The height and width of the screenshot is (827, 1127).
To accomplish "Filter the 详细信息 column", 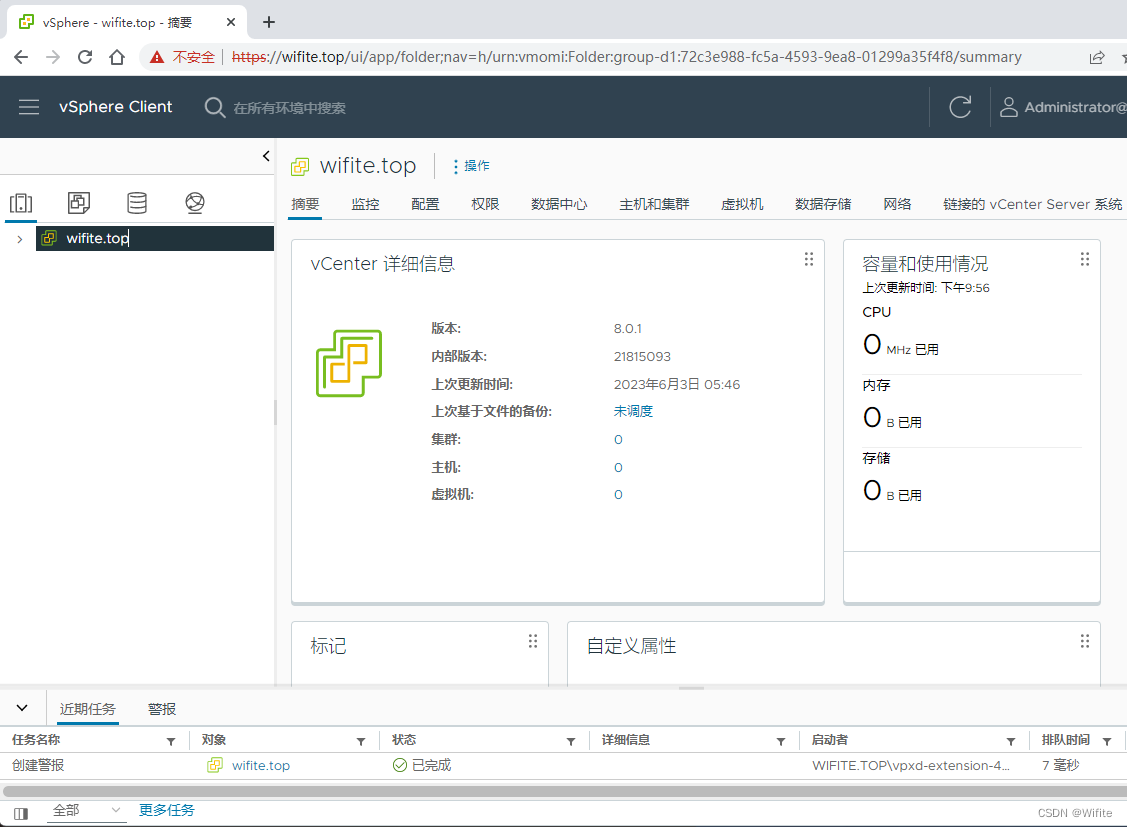I will [x=781, y=741].
